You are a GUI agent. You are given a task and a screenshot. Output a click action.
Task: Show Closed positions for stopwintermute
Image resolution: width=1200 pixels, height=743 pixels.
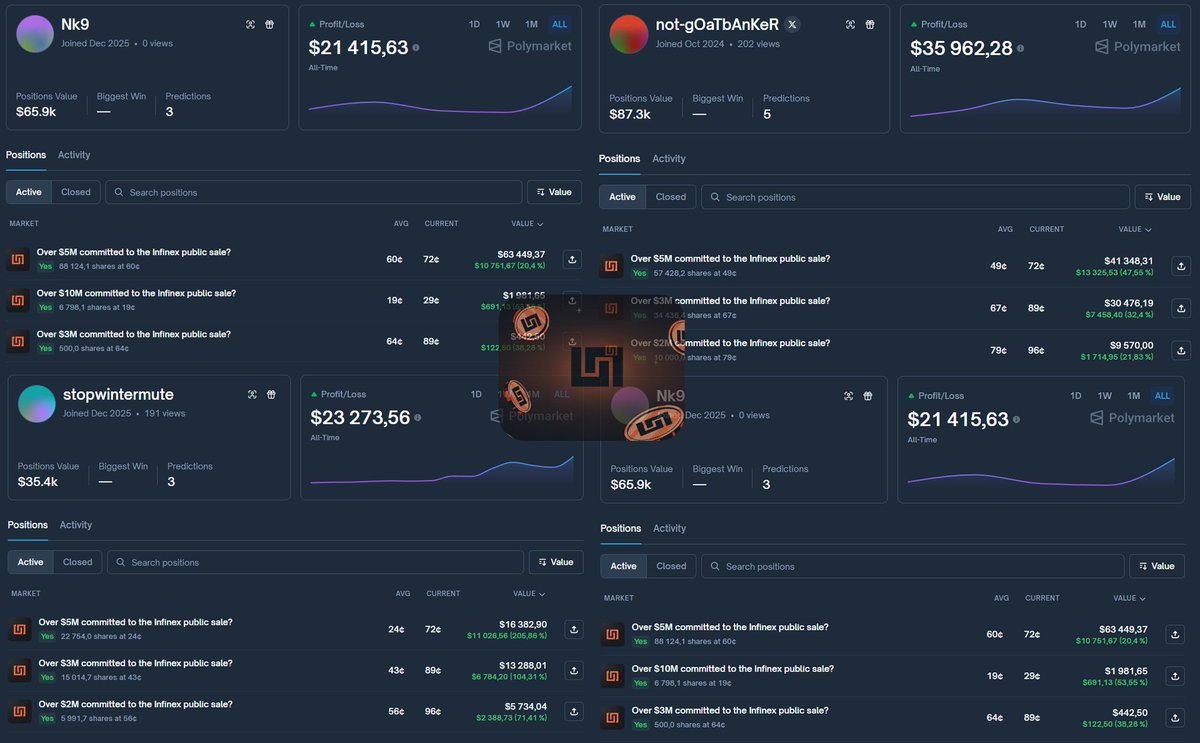coord(78,562)
